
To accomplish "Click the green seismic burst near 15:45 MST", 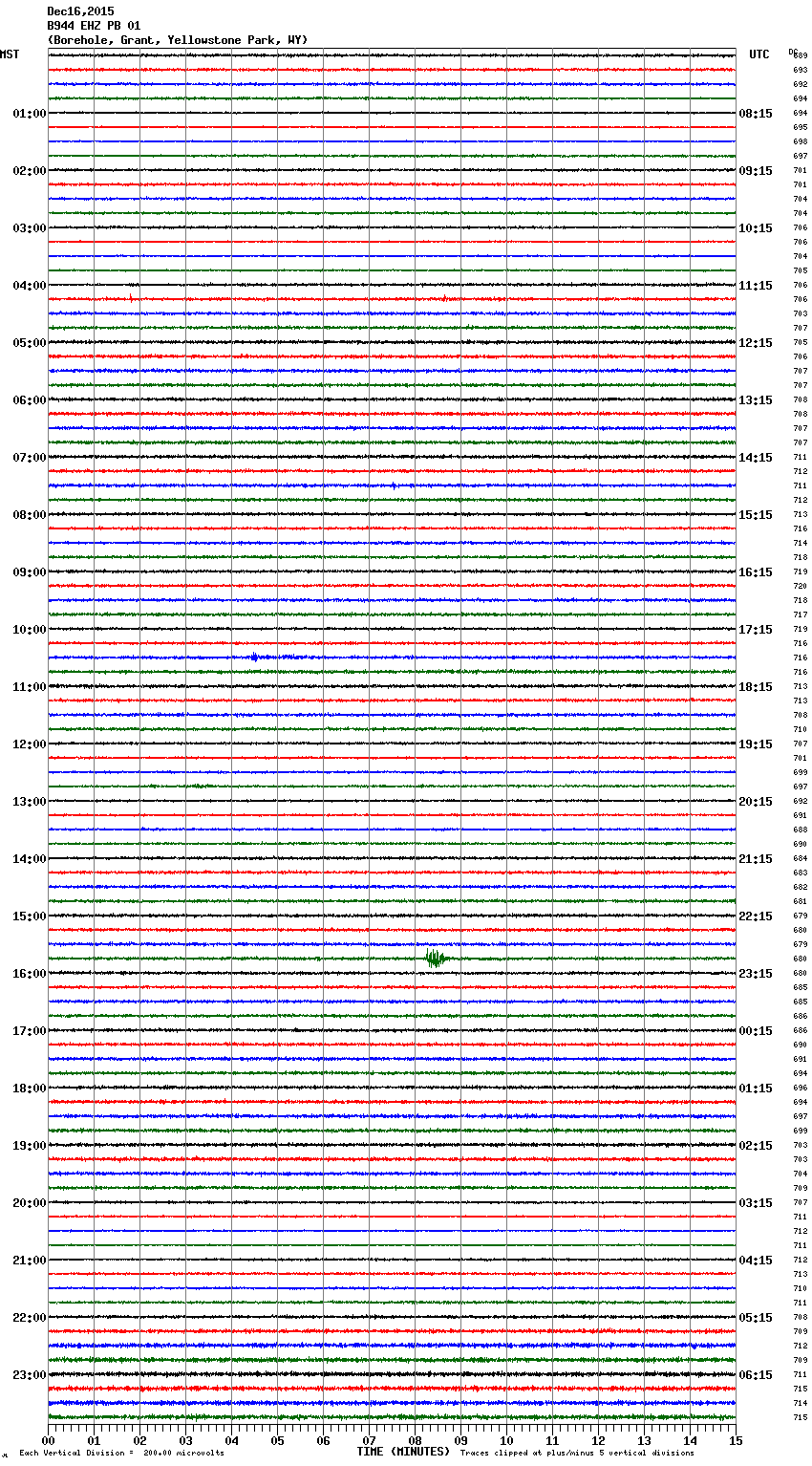I will coord(436,958).
